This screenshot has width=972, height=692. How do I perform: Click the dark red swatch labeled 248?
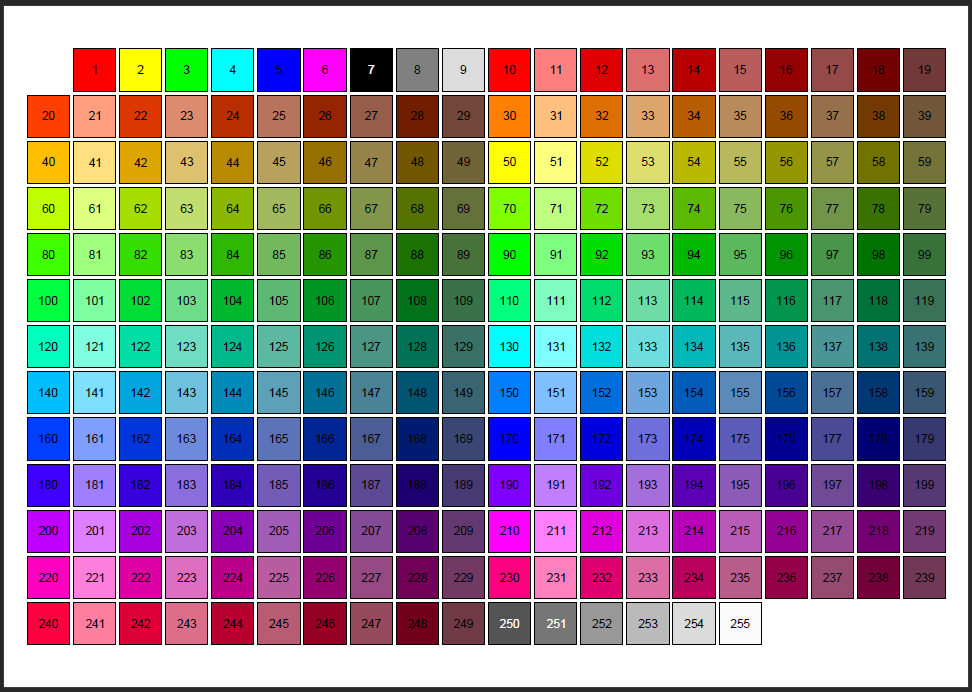[x=417, y=622]
